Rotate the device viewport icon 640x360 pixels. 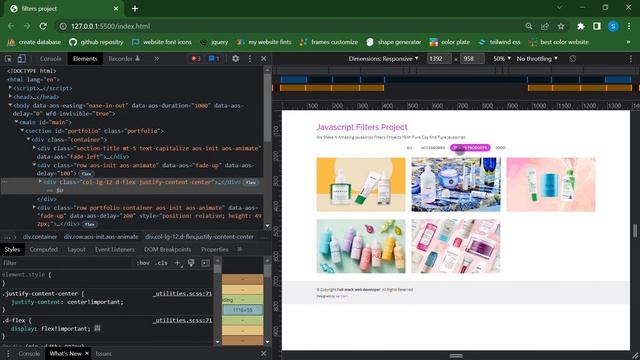click(x=573, y=59)
